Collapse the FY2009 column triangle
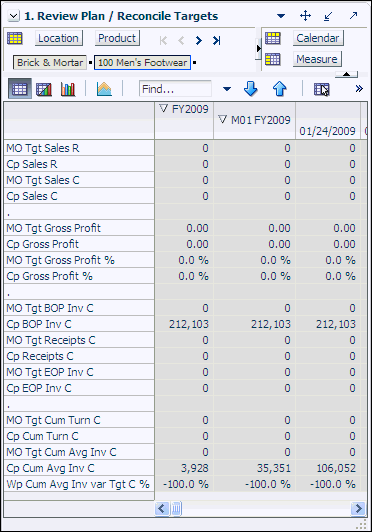372x532 pixels. 164,109
